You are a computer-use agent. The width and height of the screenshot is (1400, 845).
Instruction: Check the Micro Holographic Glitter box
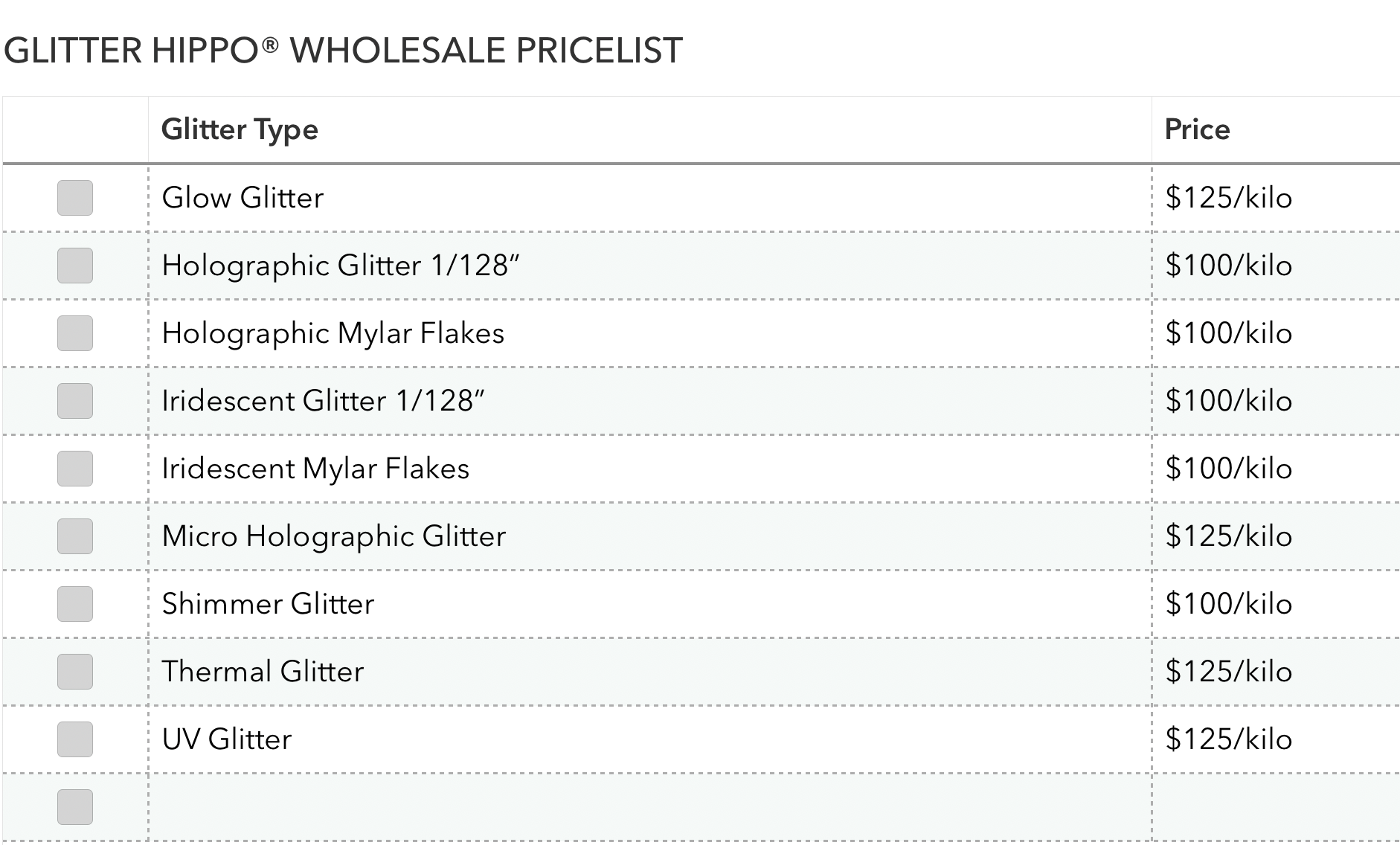[x=75, y=536]
